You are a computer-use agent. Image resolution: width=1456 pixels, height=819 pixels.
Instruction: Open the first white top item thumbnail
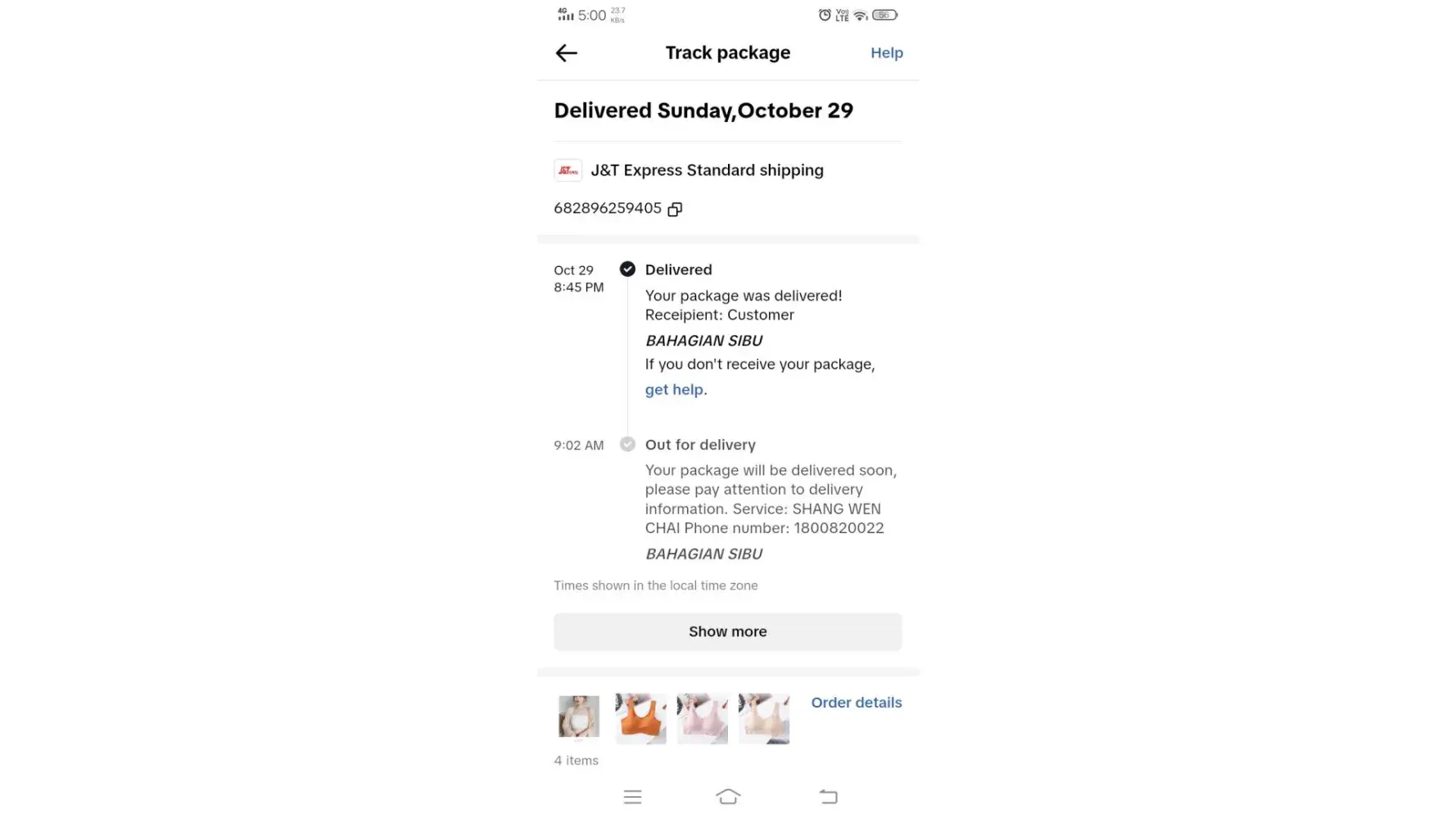pyautogui.click(x=579, y=717)
